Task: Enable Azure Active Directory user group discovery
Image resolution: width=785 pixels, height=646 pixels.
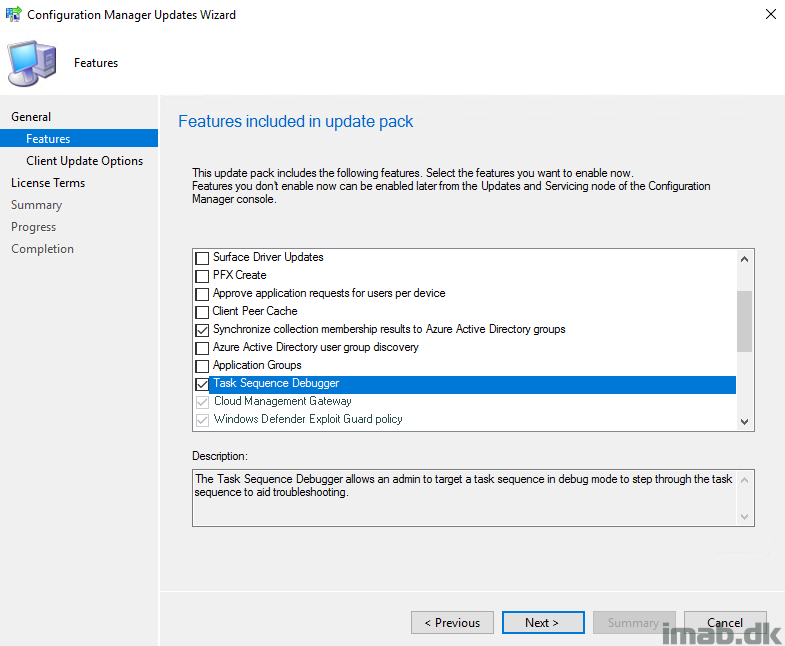Action: pos(202,348)
